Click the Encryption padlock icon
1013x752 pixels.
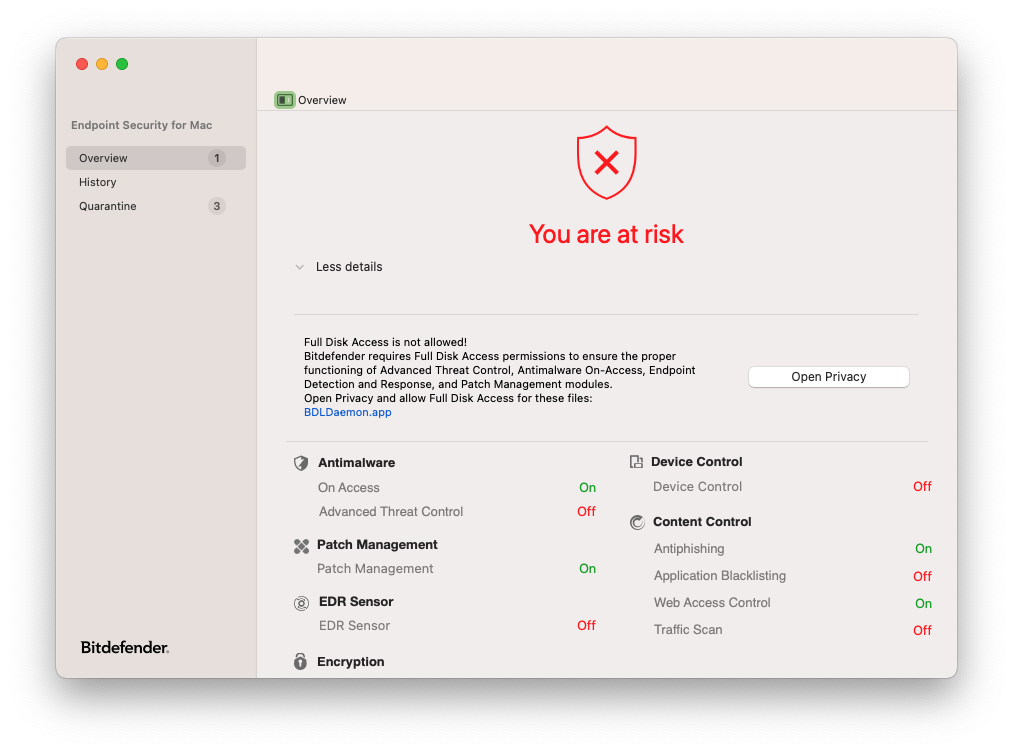click(301, 662)
